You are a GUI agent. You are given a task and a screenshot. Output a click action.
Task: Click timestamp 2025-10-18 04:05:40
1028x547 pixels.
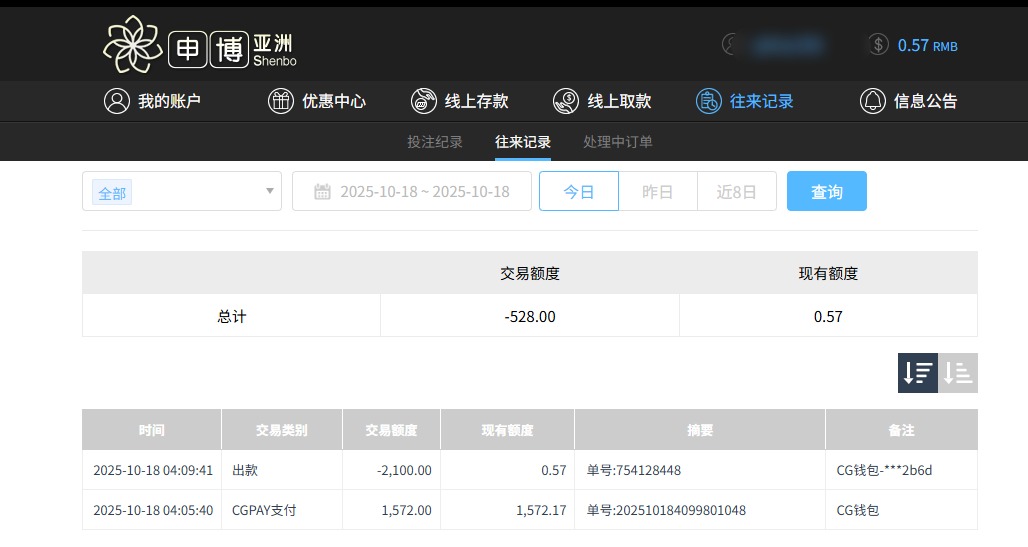(x=153, y=510)
